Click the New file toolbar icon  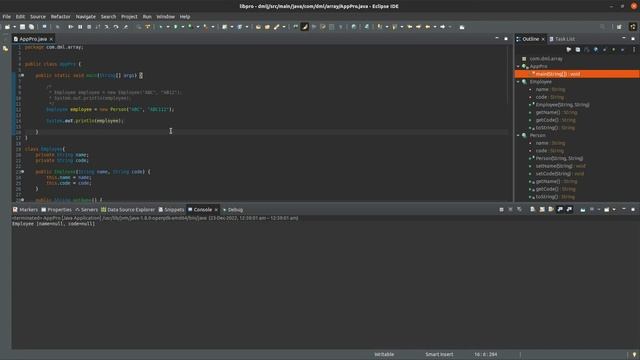point(7,27)
